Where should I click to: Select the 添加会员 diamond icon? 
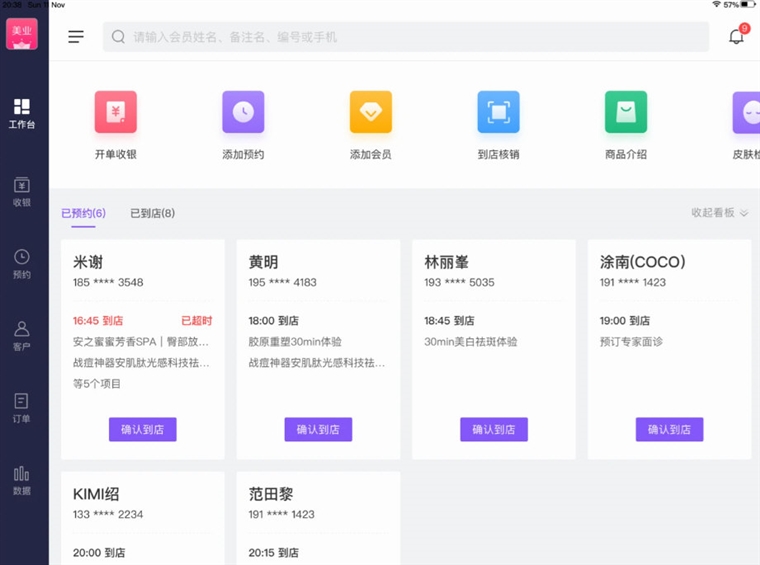[x=371, y=112]
